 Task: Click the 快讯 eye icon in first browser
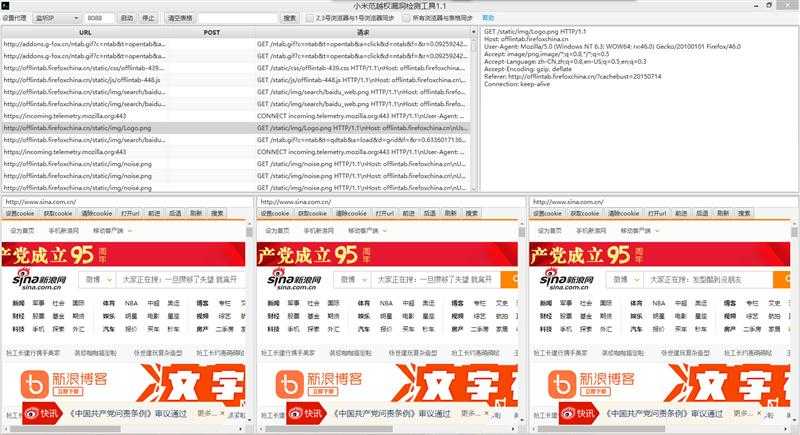[x=30, y=413]
